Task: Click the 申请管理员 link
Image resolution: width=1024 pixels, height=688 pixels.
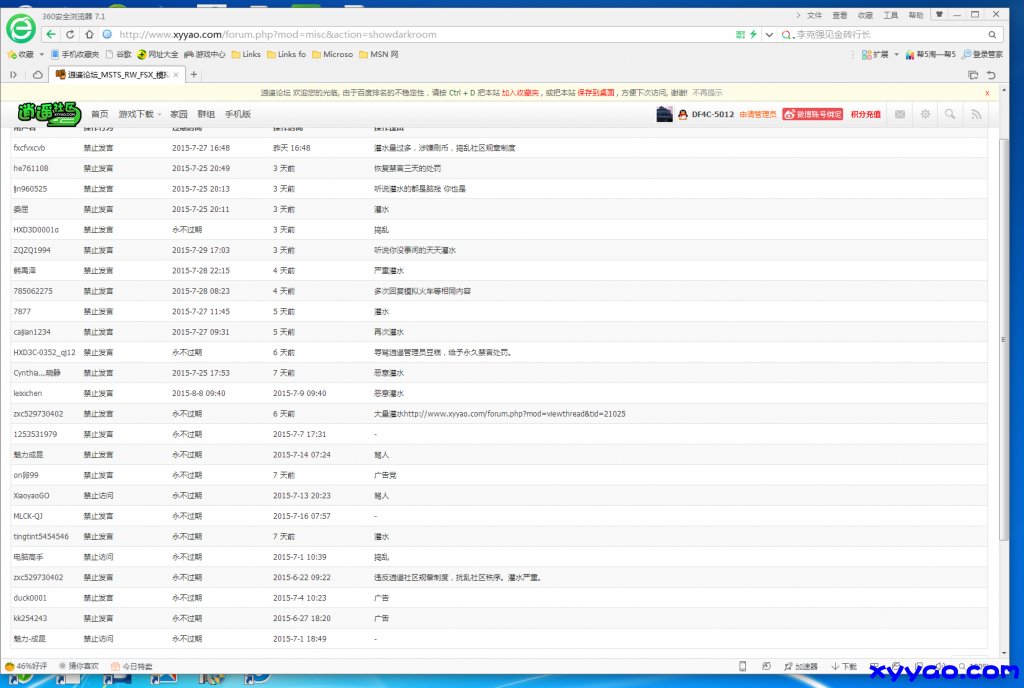Action: pyautogui.click(x=758, y=114)
